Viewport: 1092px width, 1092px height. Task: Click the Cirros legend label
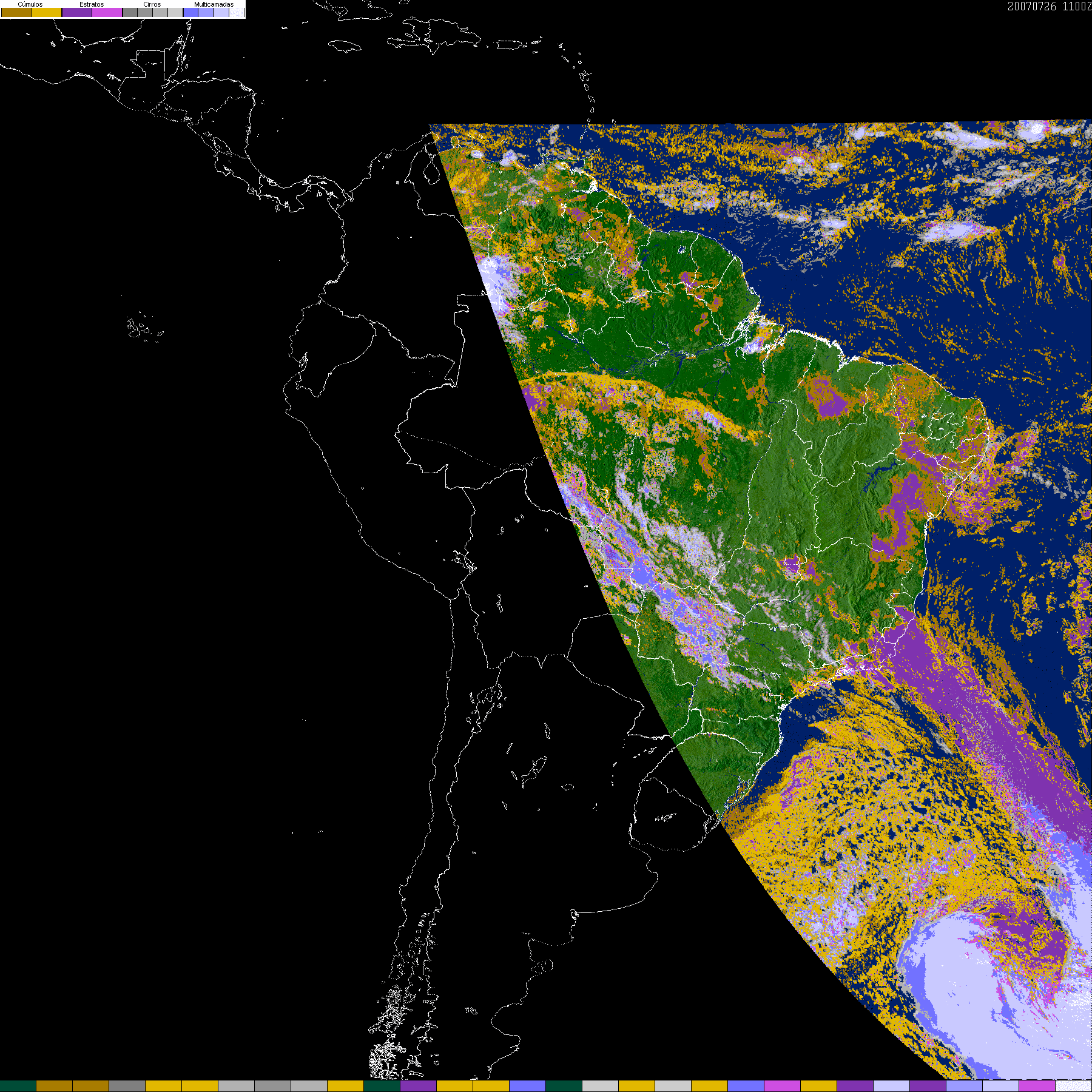[152, 4]
